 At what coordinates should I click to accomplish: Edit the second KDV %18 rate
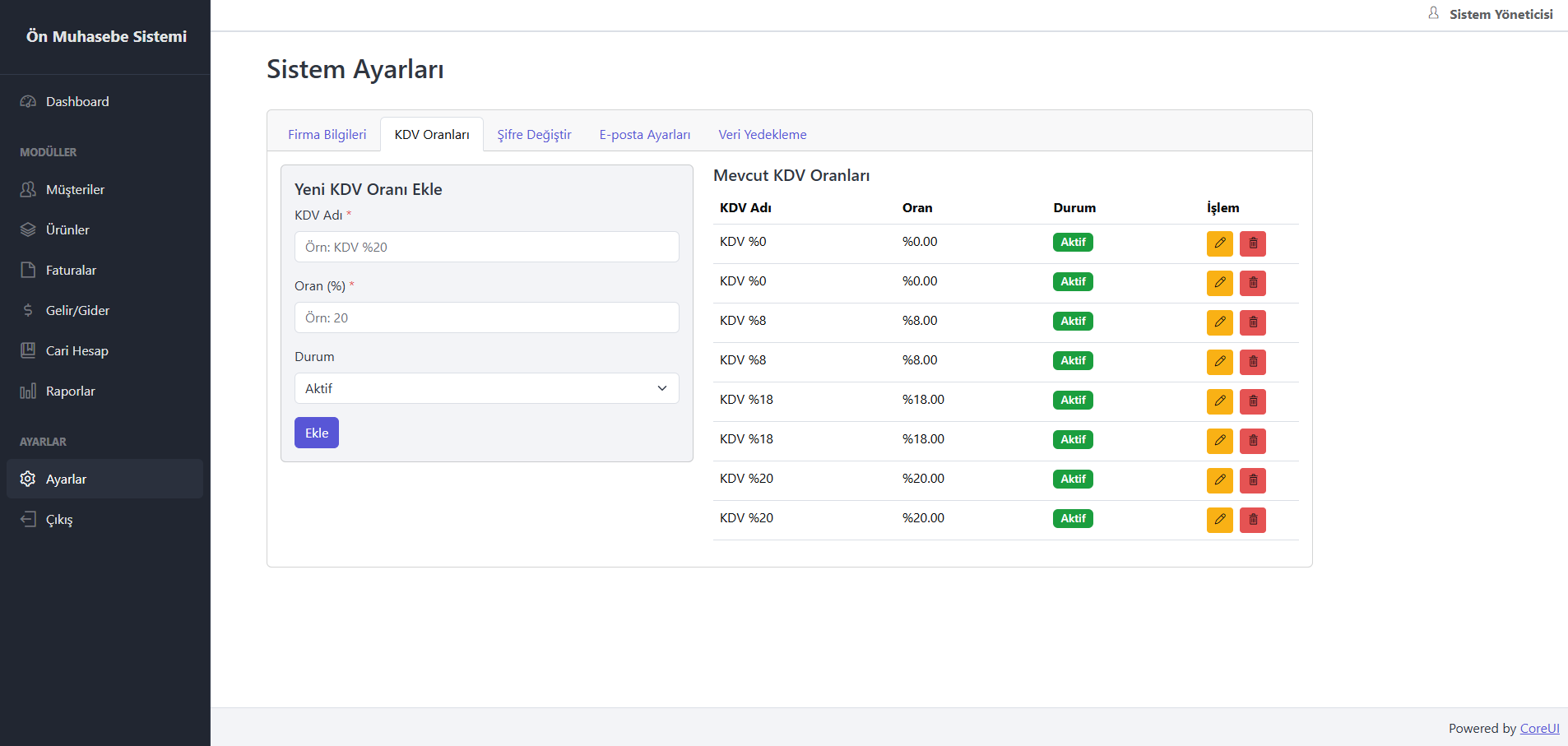point(1219,441)
